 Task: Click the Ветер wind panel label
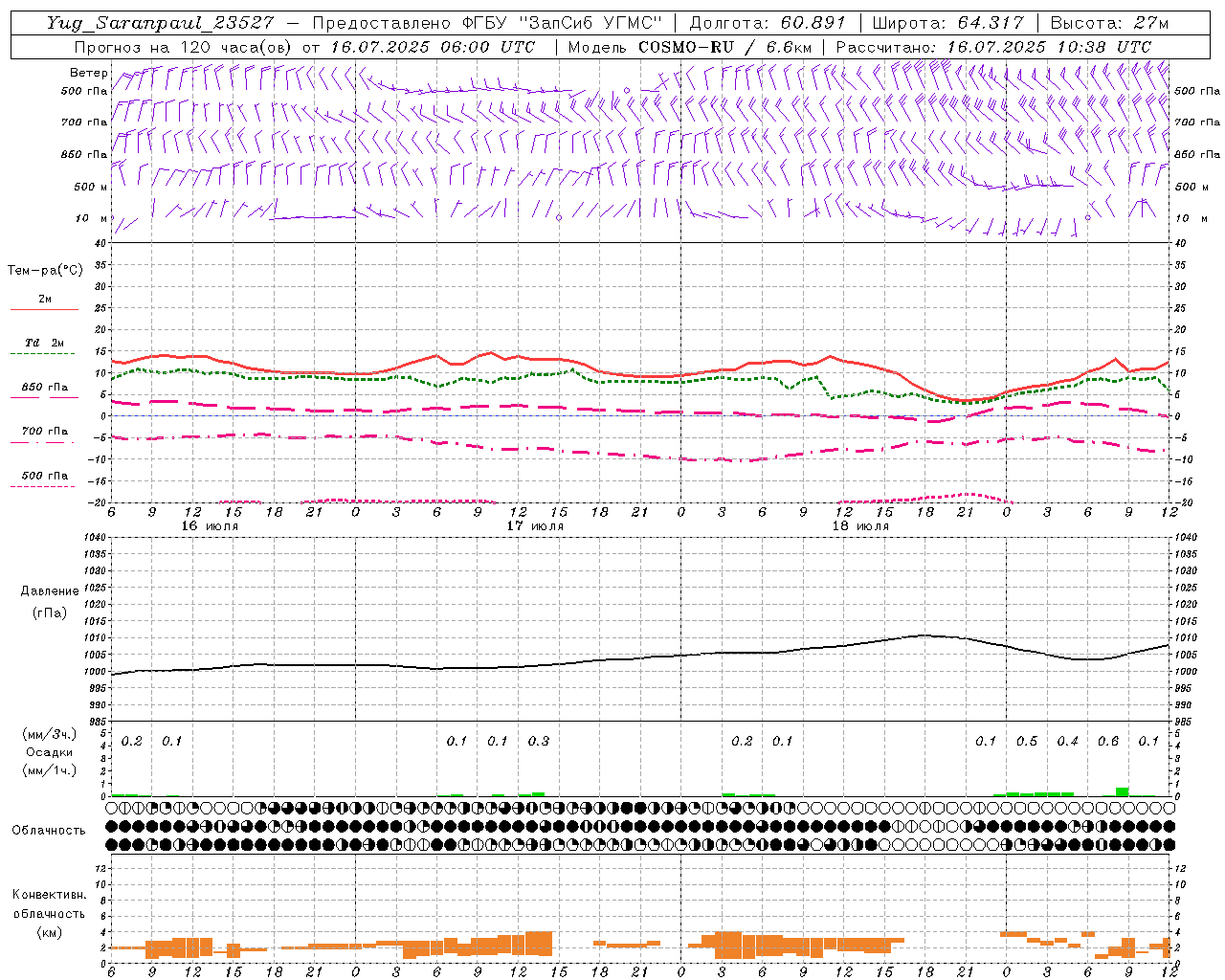pos(89,73)
